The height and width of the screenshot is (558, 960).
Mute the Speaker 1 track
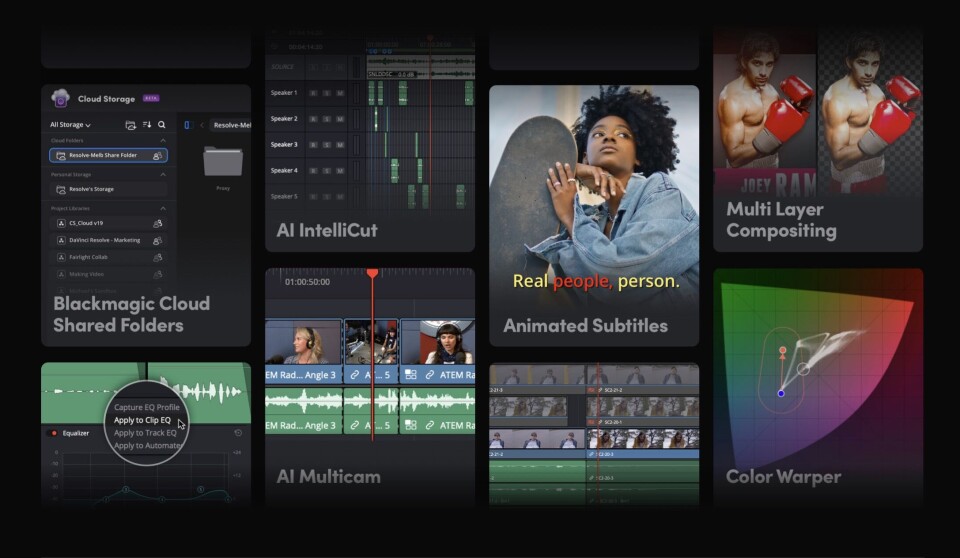click(339, 93)
